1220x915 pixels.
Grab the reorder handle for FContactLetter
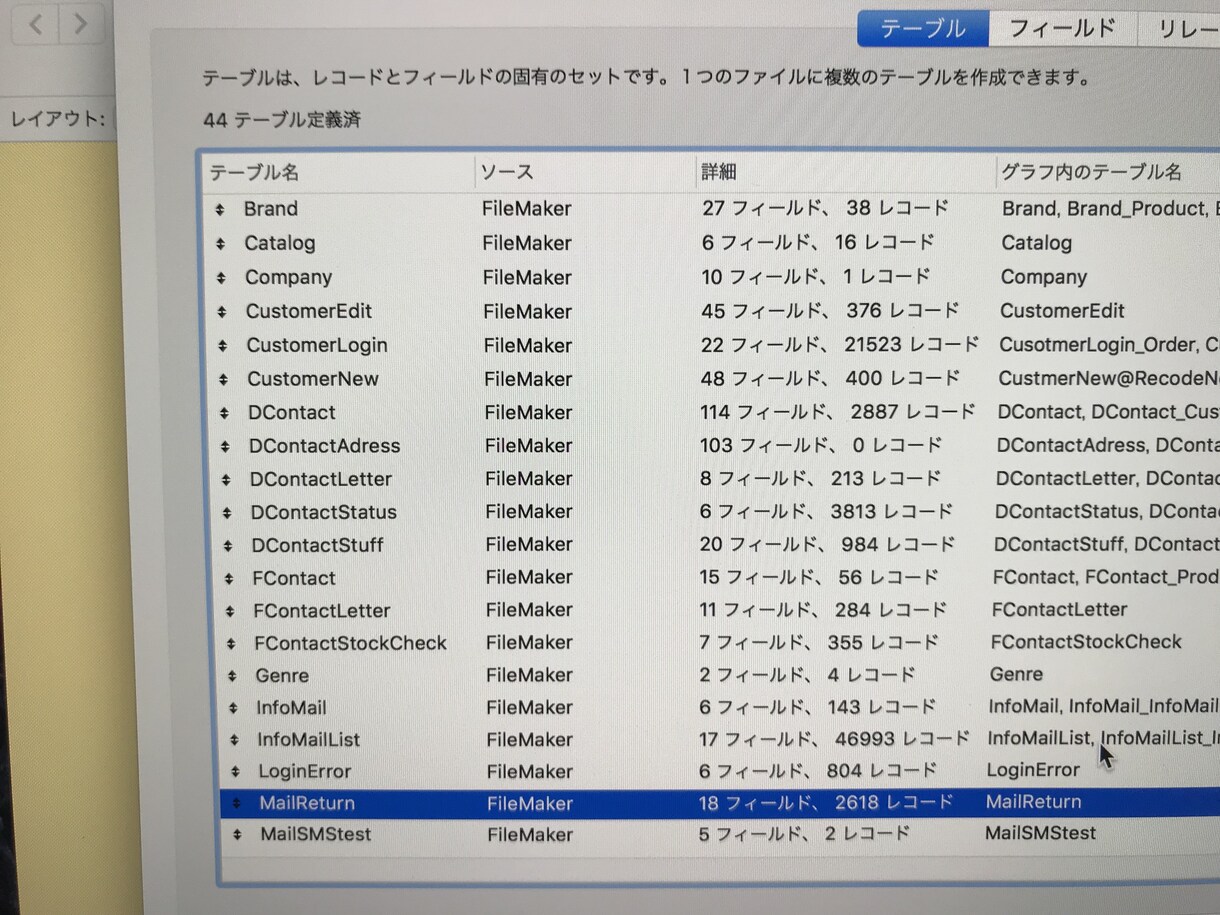point(231,611)
